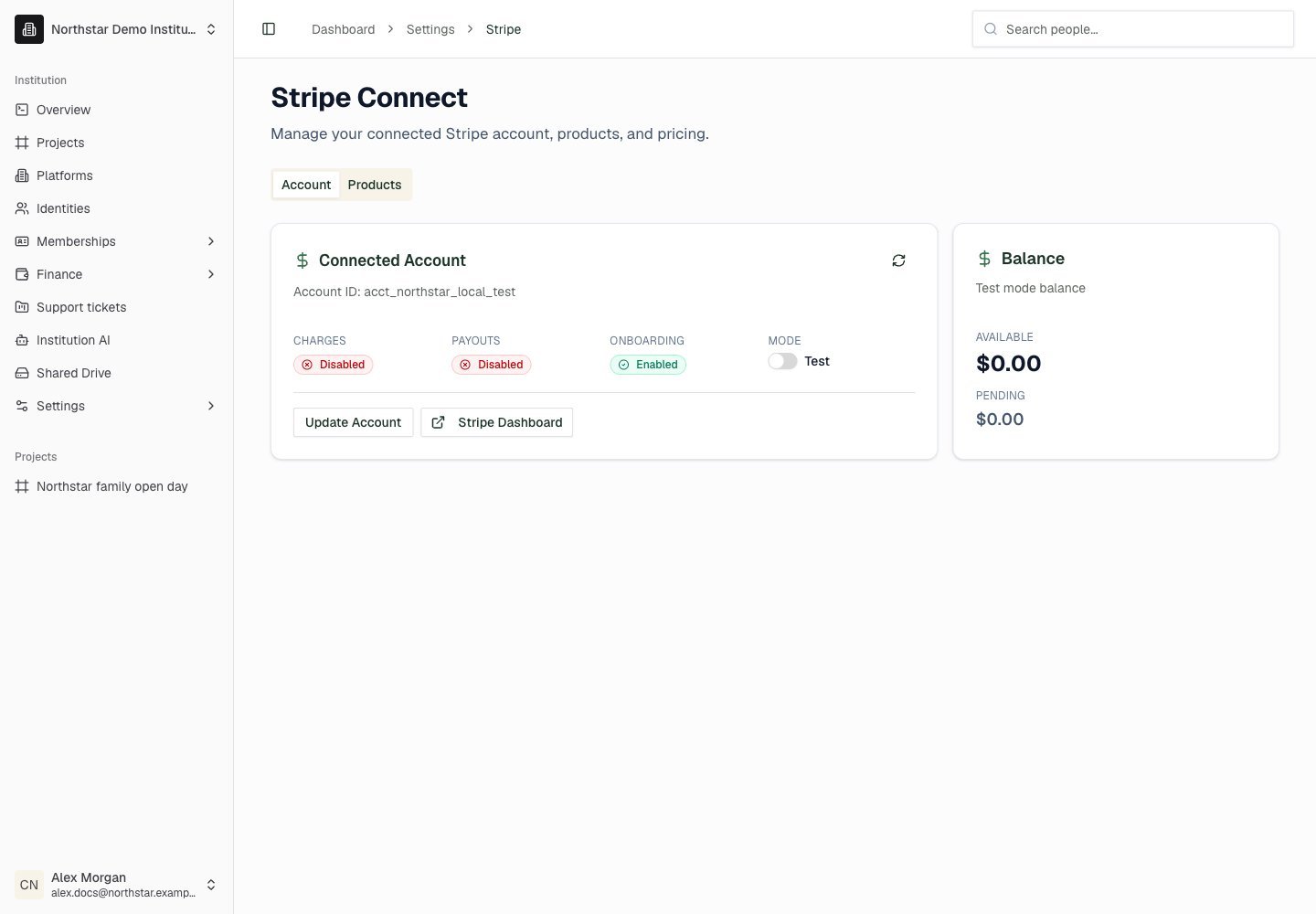Refresh the connected account status
Viewport: 1316px width, 914px height.
pos(898,260)
